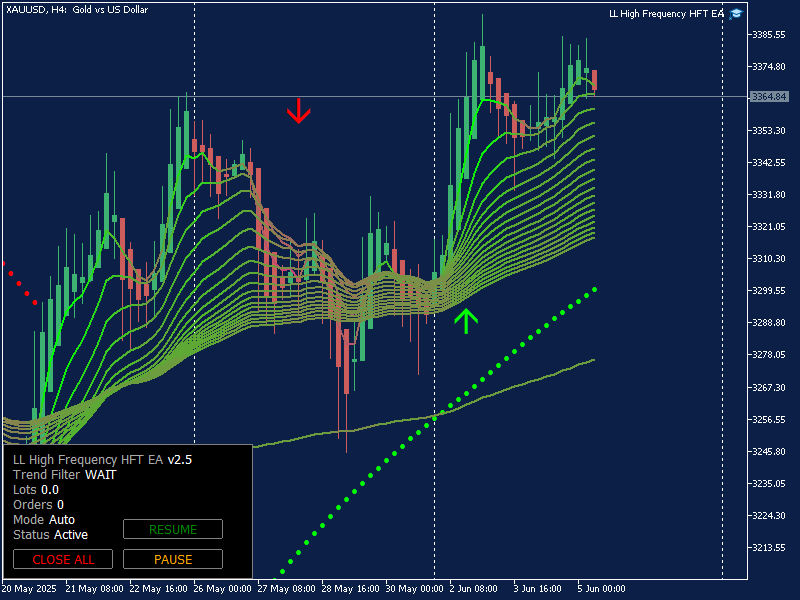Image resolution: width=800 pixels, height=600 pixels.
Task: Click the 3213.55 price scale label
Action: click(x=769, y=547)
